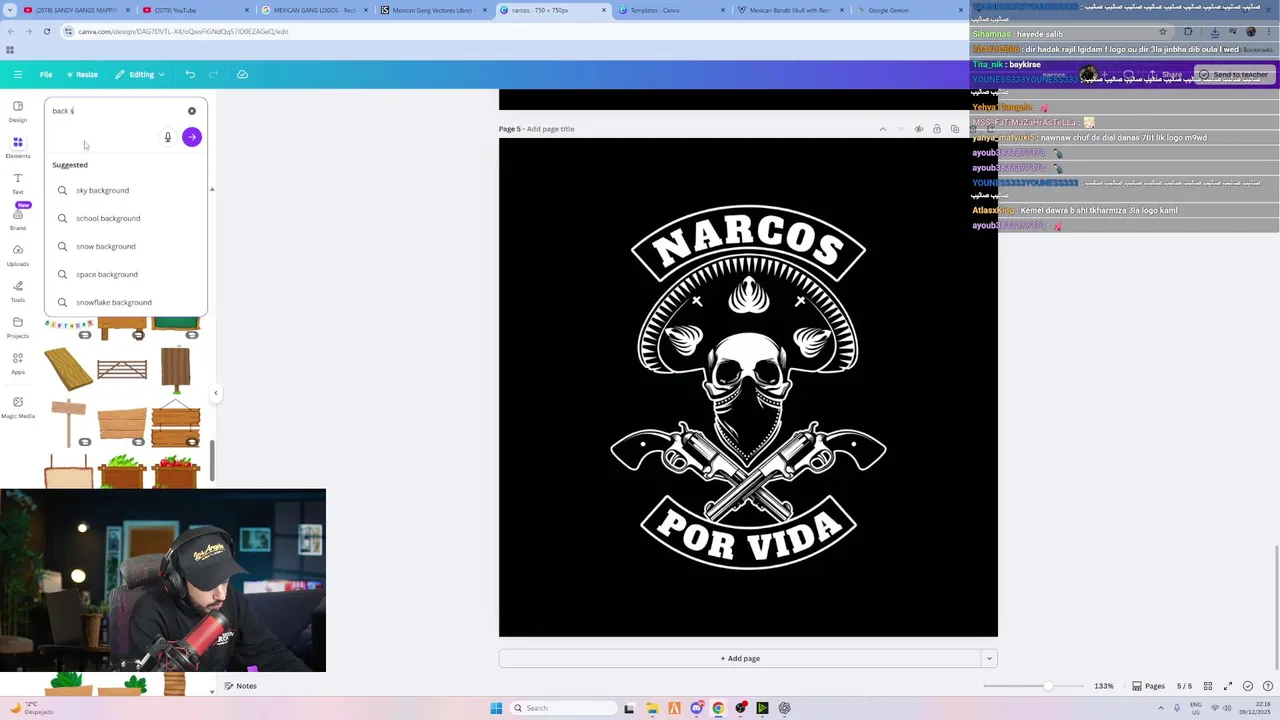Open Chrome from the taskbar

click(718, 708)
